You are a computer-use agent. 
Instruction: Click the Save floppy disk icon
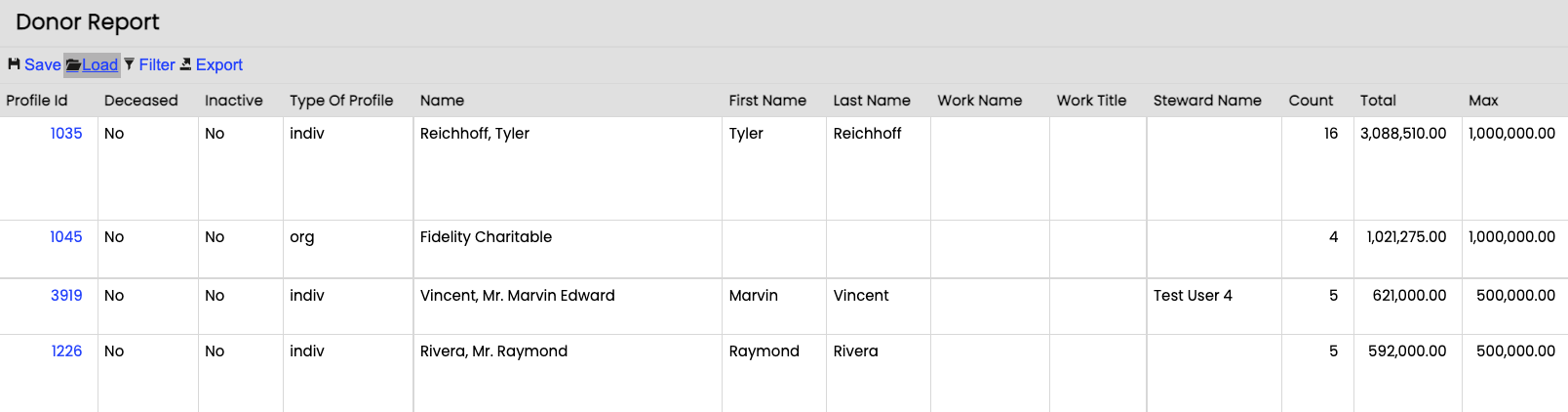pyautogui.click(x=14, y=64)
